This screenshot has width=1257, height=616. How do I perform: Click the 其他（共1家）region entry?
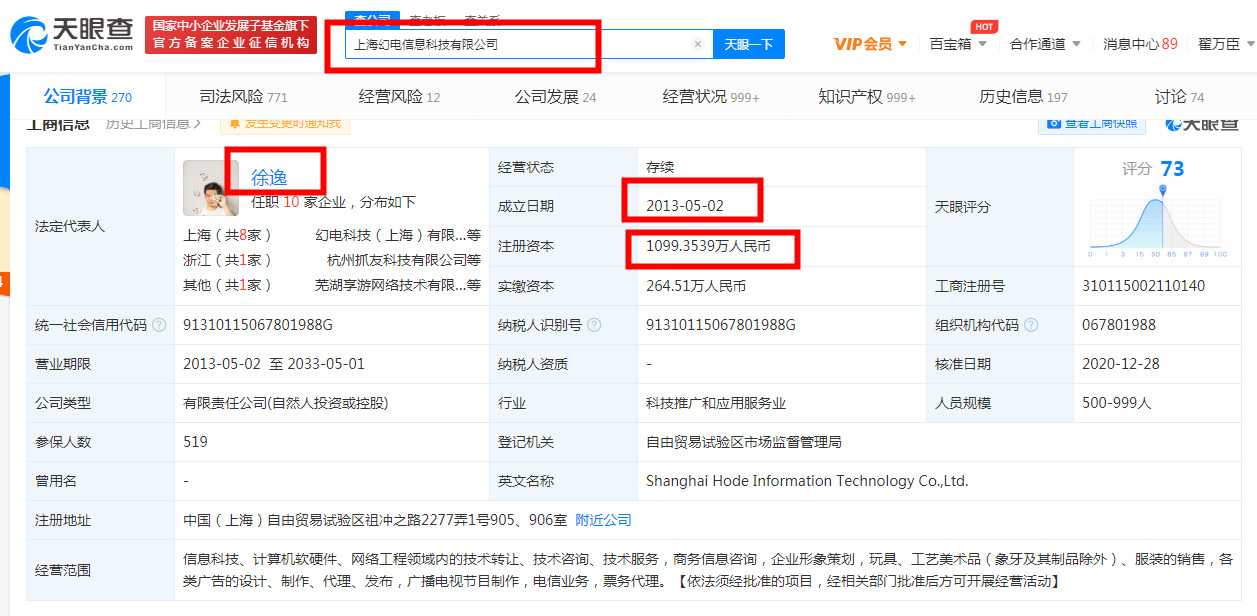click(x=228, y=285)
